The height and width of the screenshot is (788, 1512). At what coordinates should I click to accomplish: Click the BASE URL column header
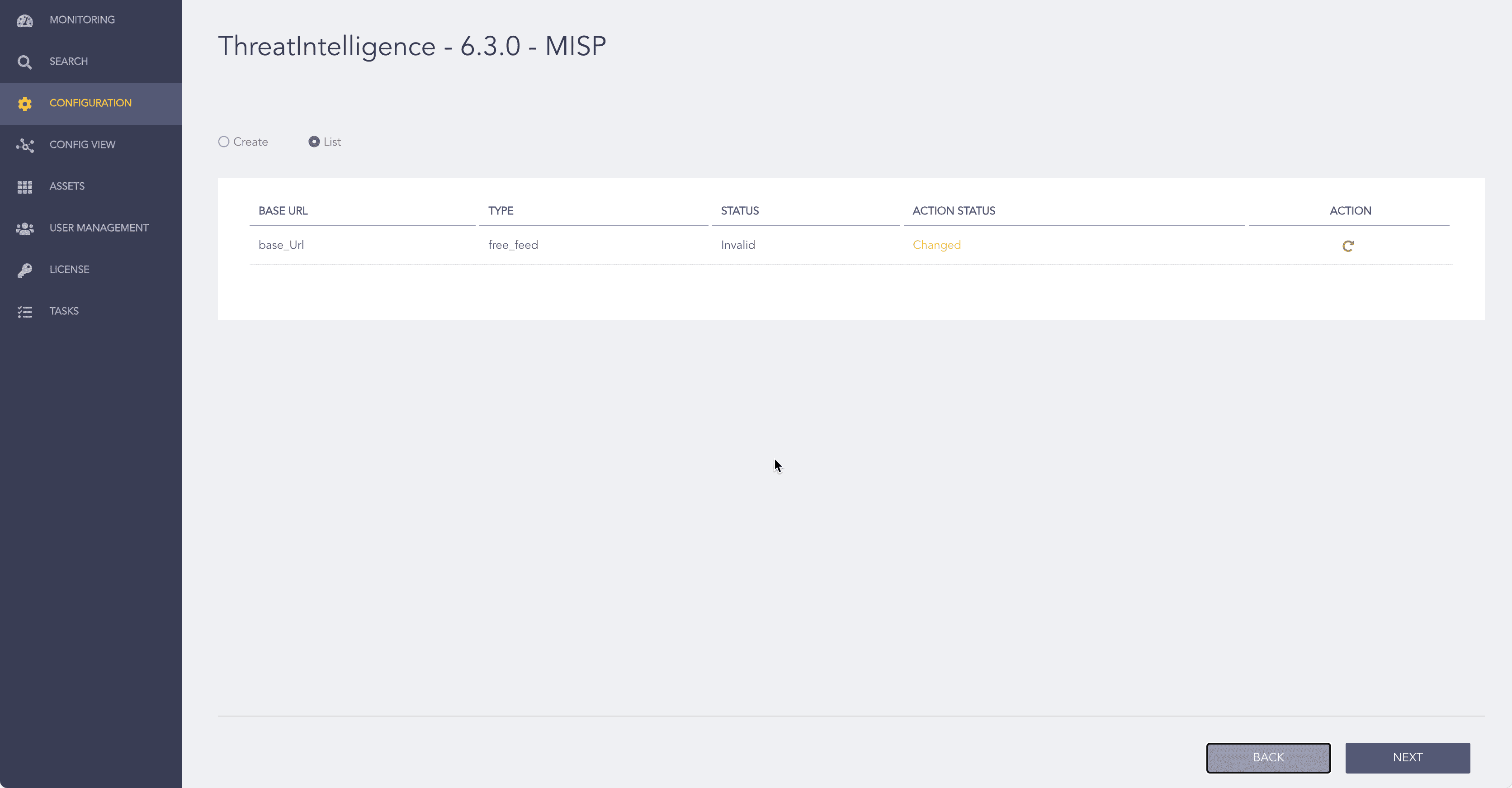tap(283, 211)
